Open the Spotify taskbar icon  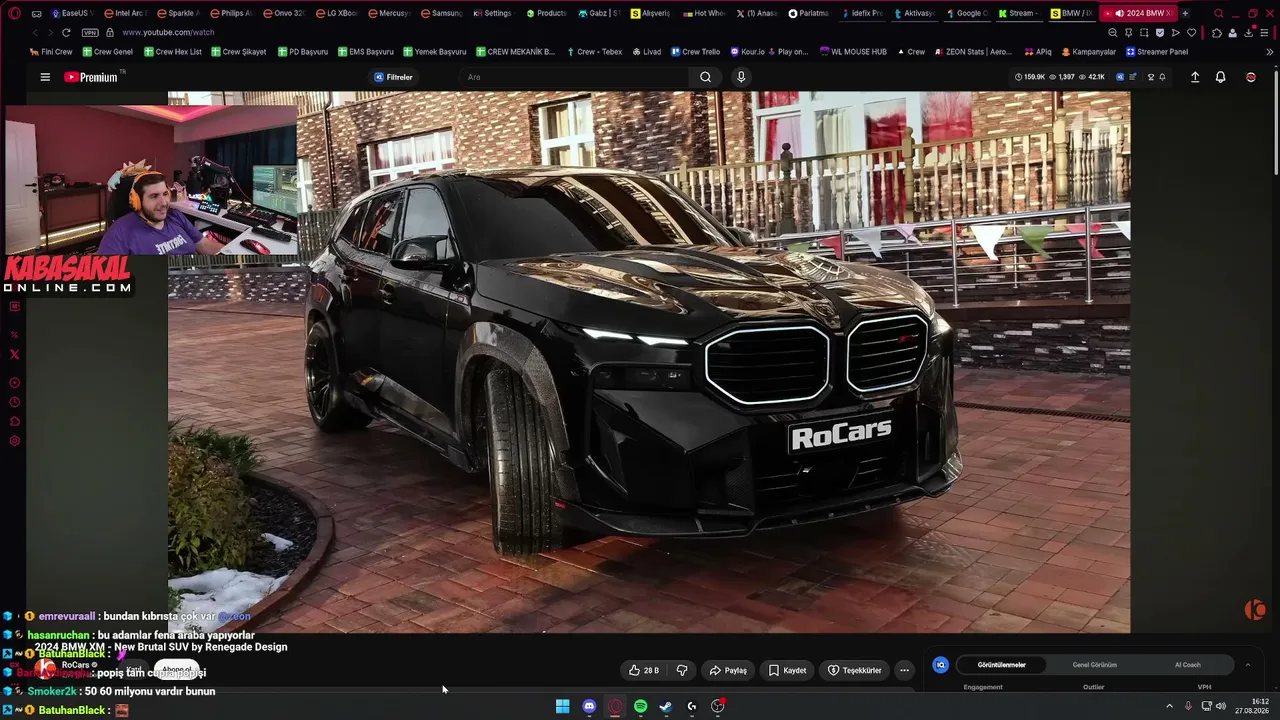click(640, 706)
